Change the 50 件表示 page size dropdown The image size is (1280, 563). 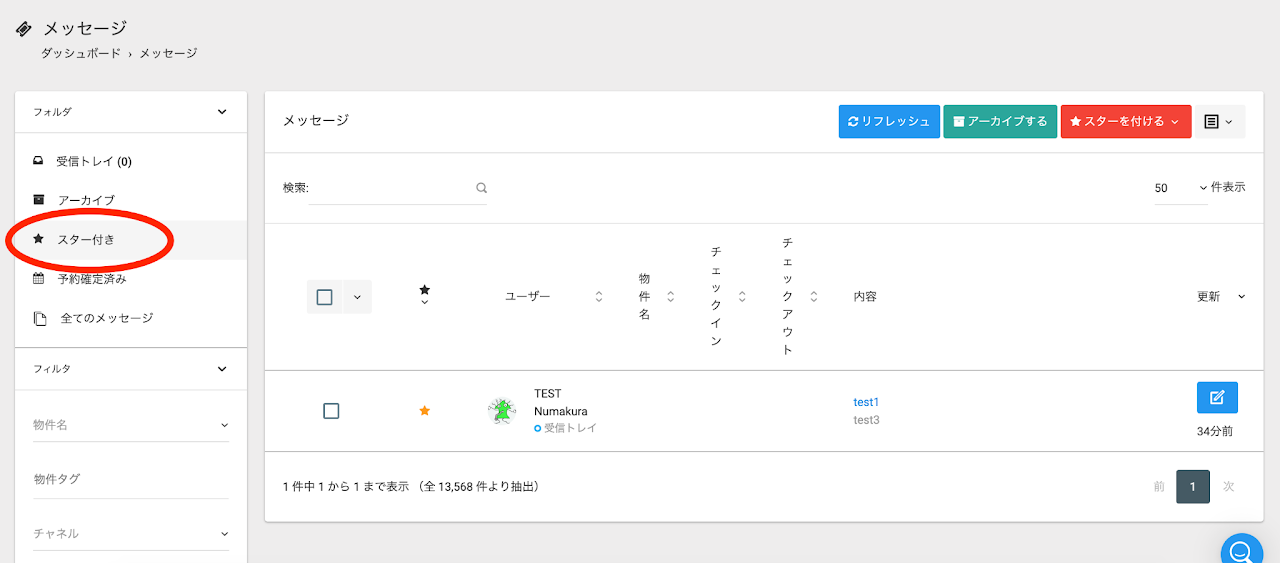click(x=1181, y=188)
